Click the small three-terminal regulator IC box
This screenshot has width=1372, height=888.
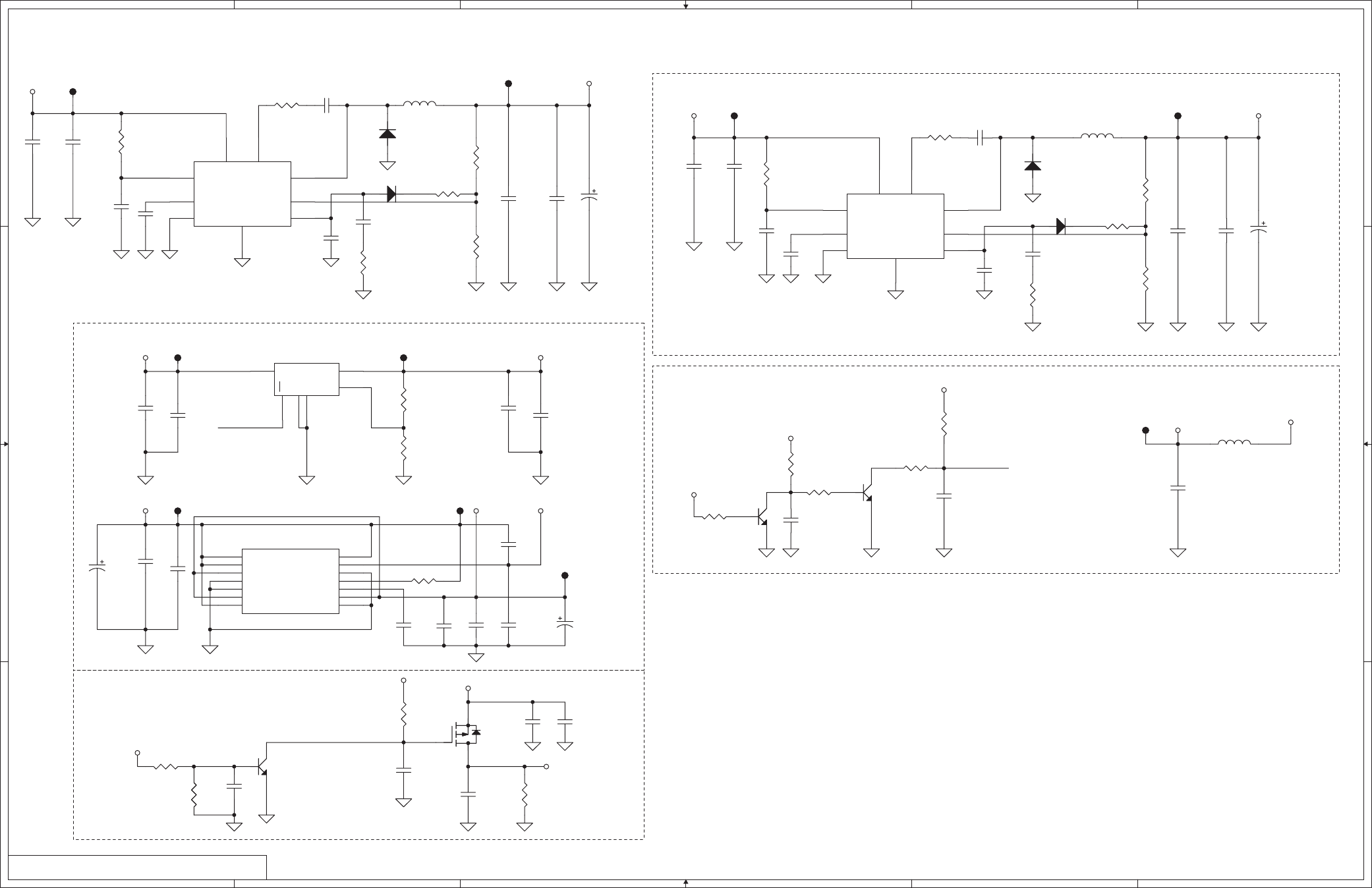coord(306,379)
